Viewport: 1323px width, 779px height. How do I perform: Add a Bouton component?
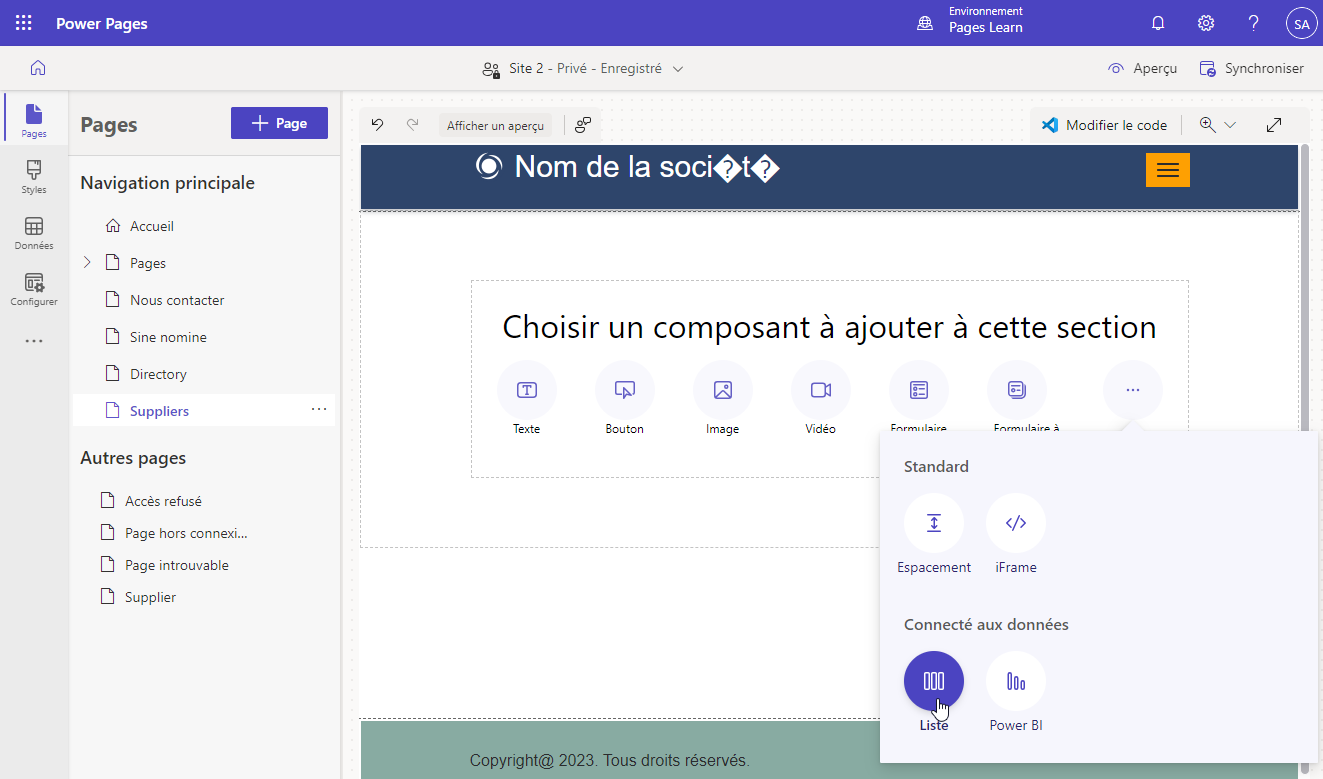[624, 390]
